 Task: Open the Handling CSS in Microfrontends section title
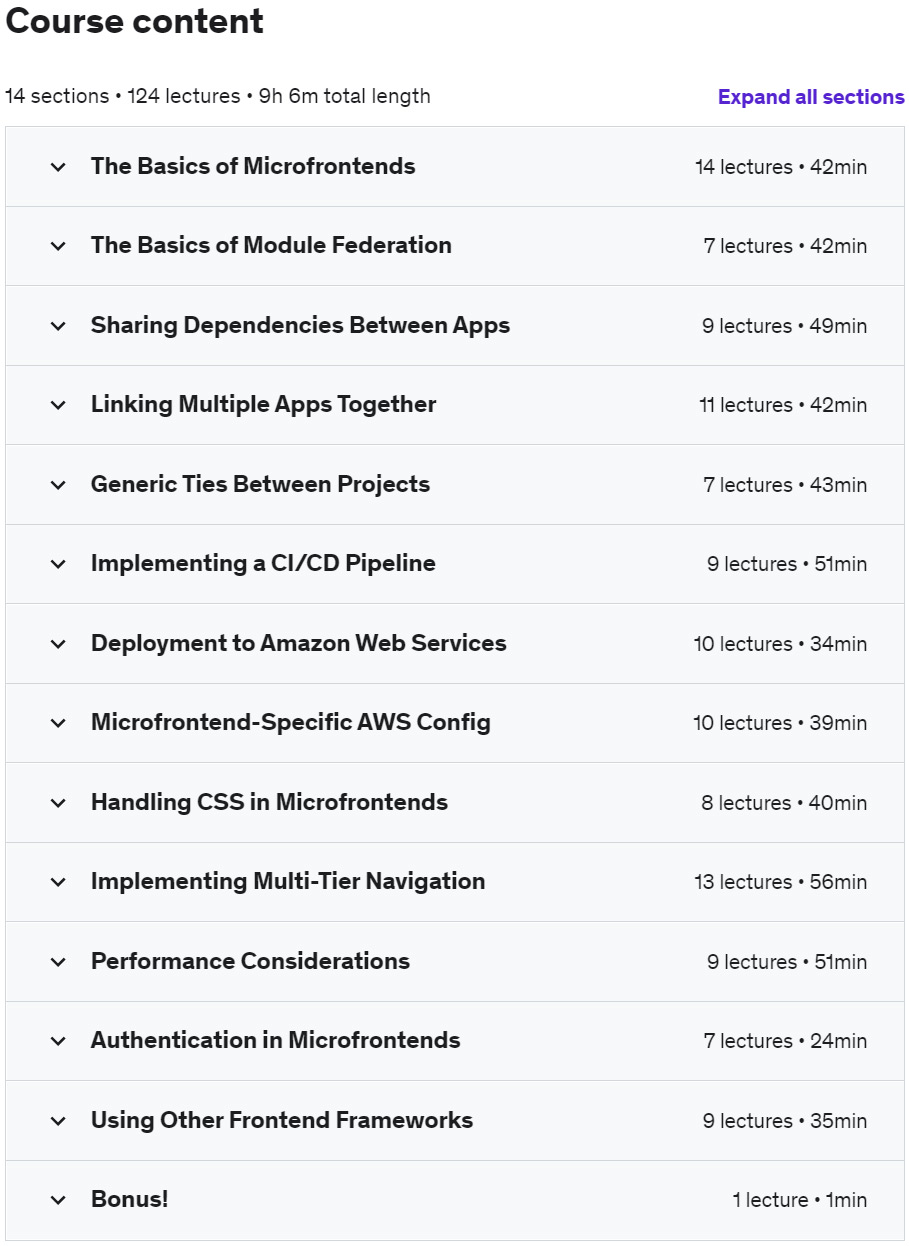(x=269, y=802)
